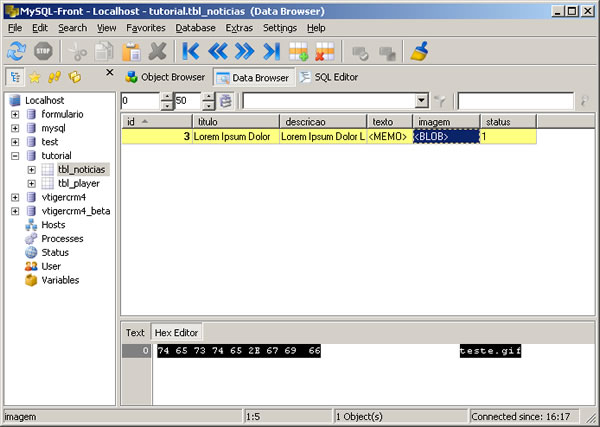Image resolution: width=600 pixels, height=427 pixels.
Task: Click the offset input field showing 0
Action: [140, 101]
